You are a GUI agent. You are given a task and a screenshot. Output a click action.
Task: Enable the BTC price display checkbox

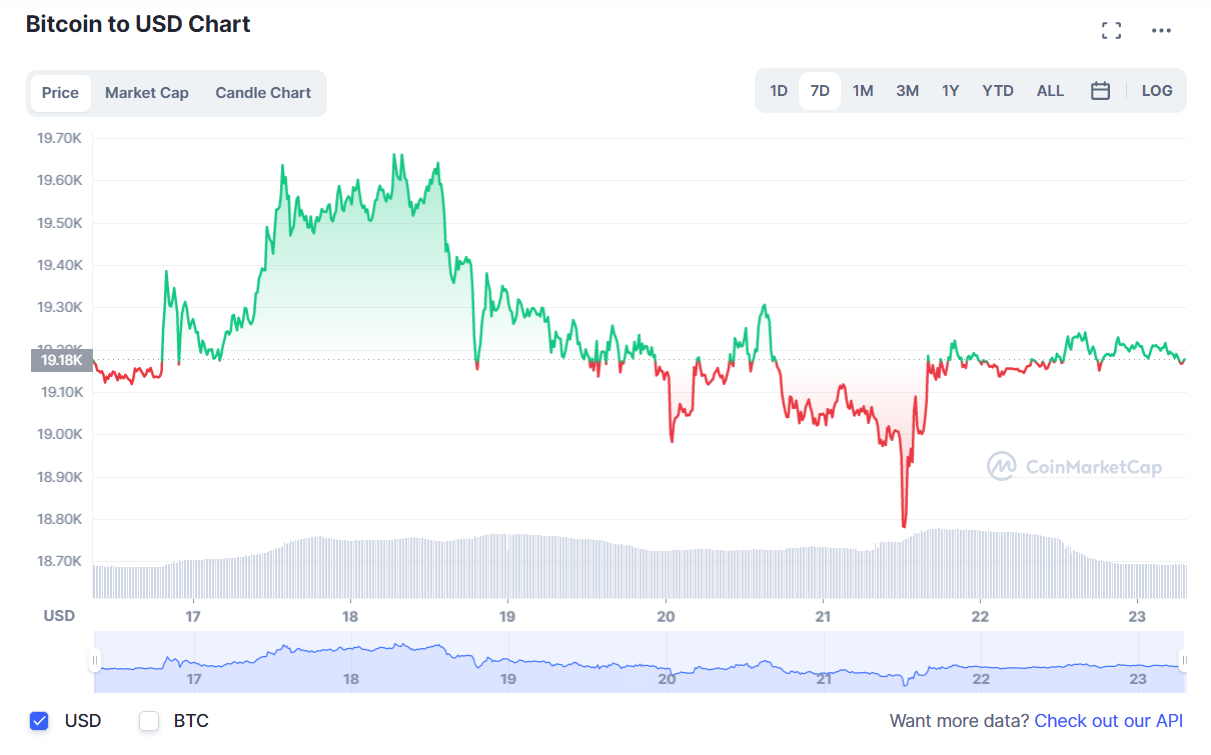[148, 720]
